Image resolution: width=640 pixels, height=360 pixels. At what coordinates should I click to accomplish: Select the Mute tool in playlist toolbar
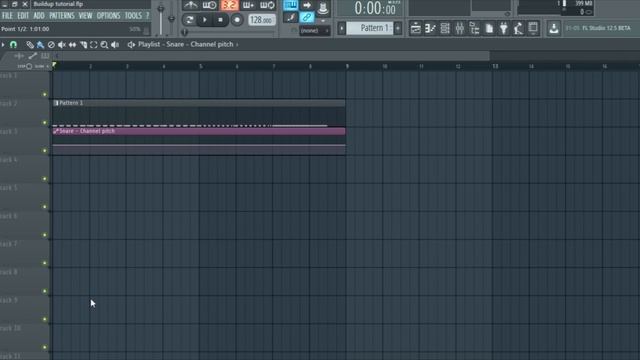pos(62,44)
